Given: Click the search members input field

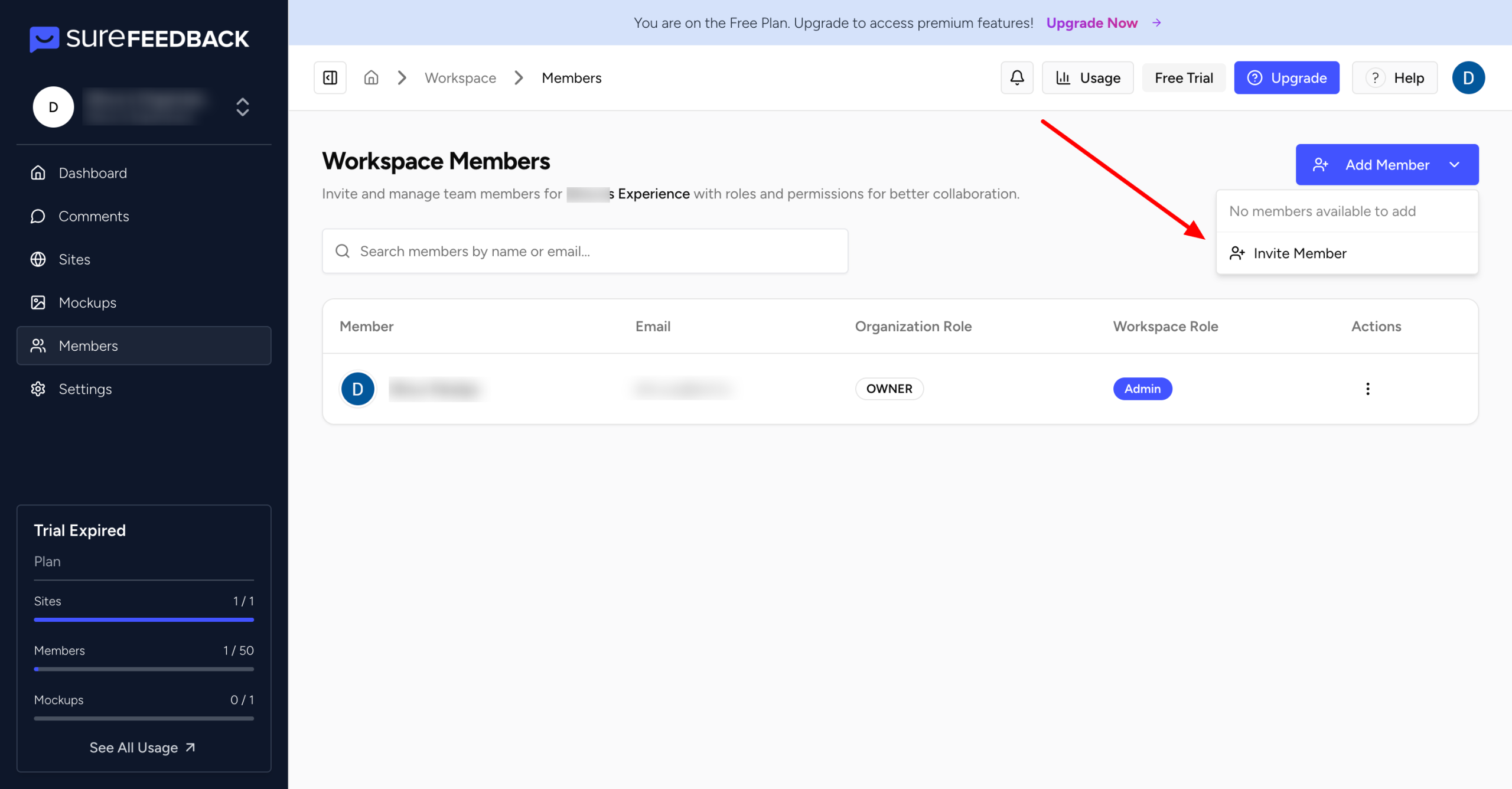Looking at the screenshot, I should coord(585,251).
